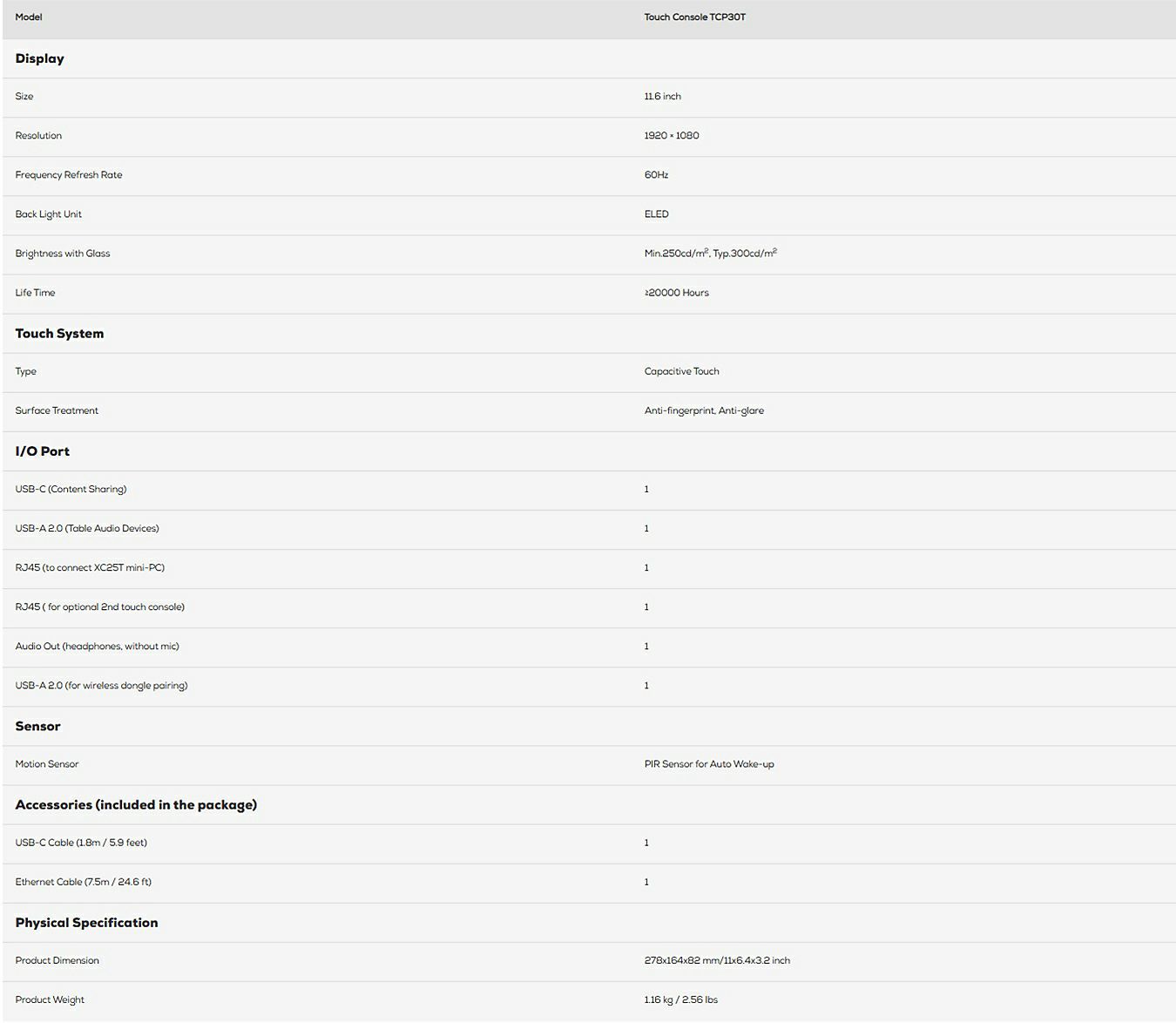Click the Sensor section heading
The image size is (1176, 1023).
37,726
